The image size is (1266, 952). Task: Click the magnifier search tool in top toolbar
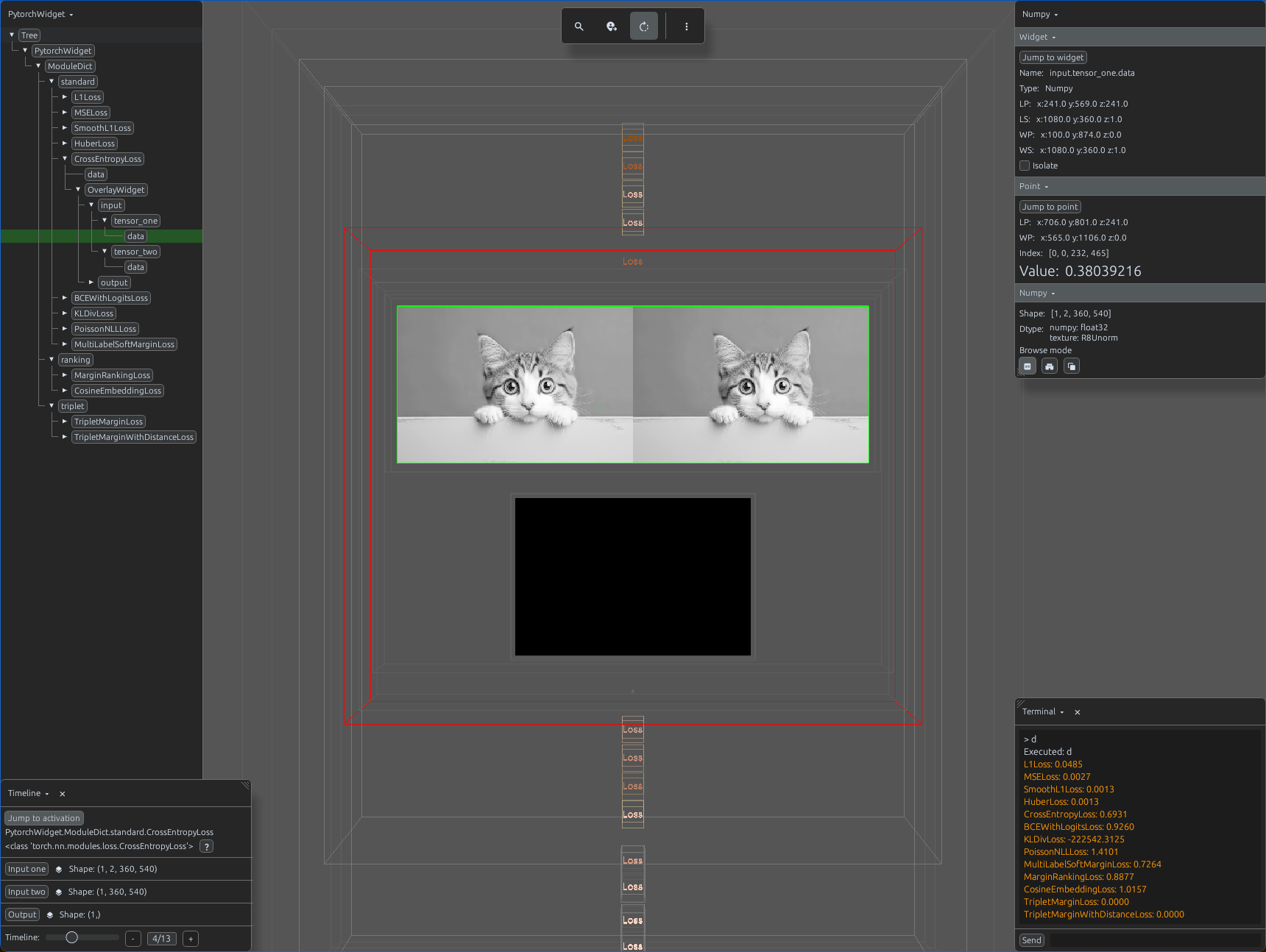click(579, 26)
